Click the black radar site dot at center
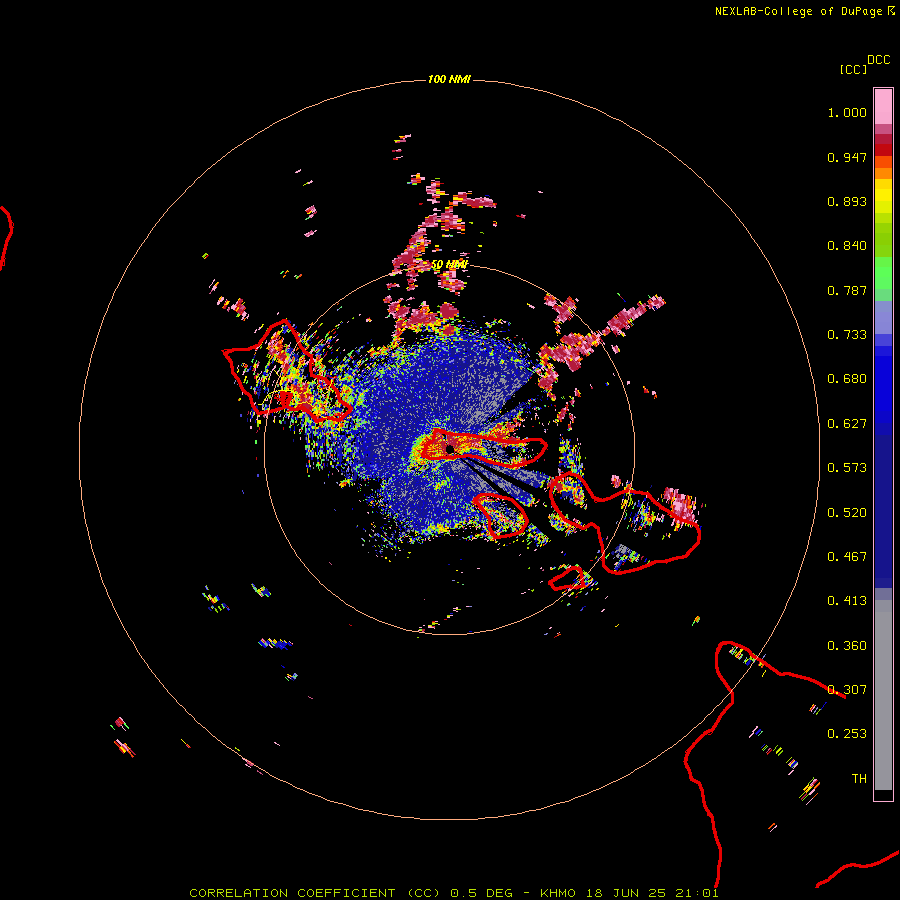Viewport: 900px width, 900px height. pyautogui.click(x=449, y=449)
